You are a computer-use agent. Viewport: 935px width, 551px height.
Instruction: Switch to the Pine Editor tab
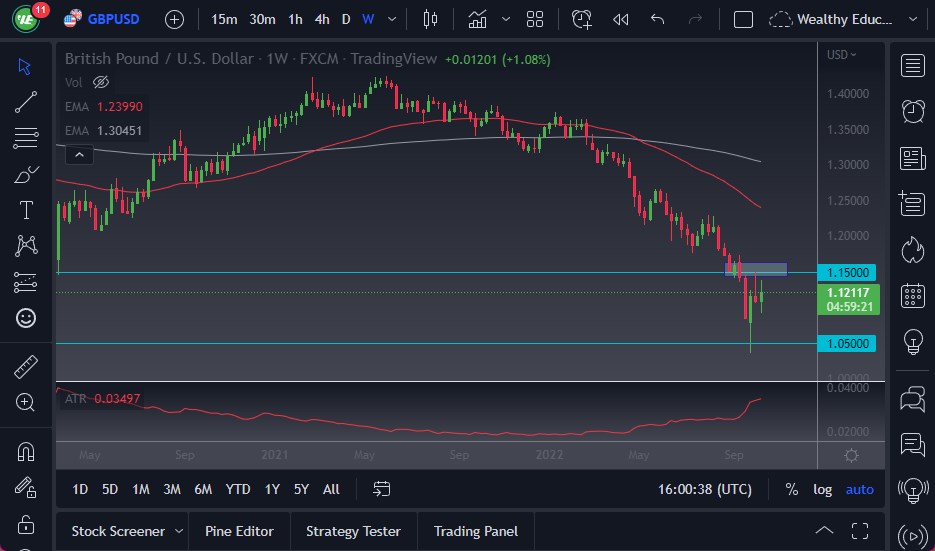point(239,531)
